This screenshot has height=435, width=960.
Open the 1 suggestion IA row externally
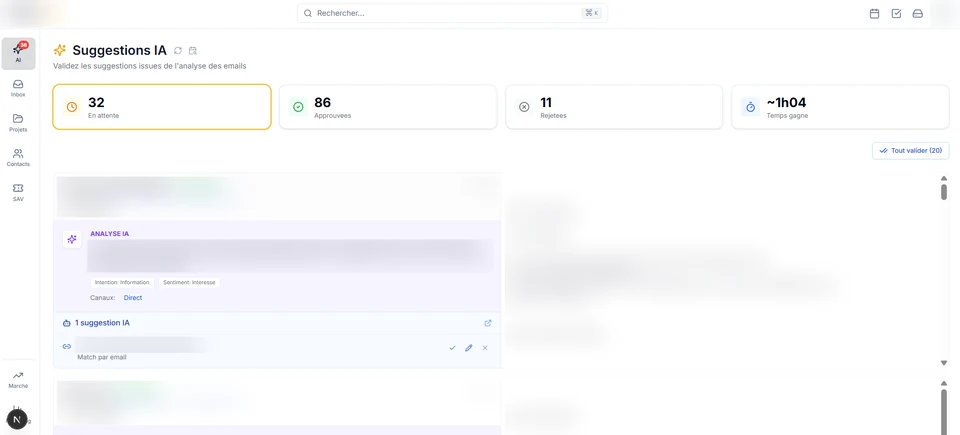tap(488, 323)
